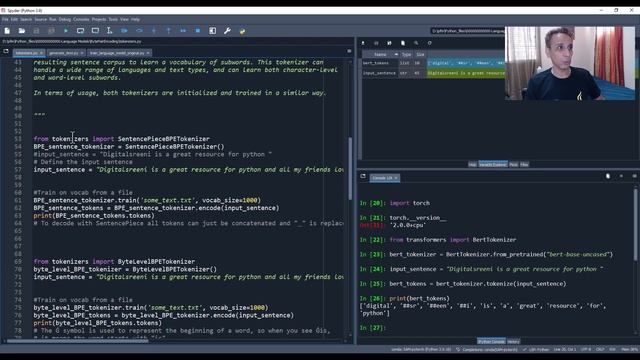Start debugging the file
This screenshot has width=640, height=360.
pos(124,31)
